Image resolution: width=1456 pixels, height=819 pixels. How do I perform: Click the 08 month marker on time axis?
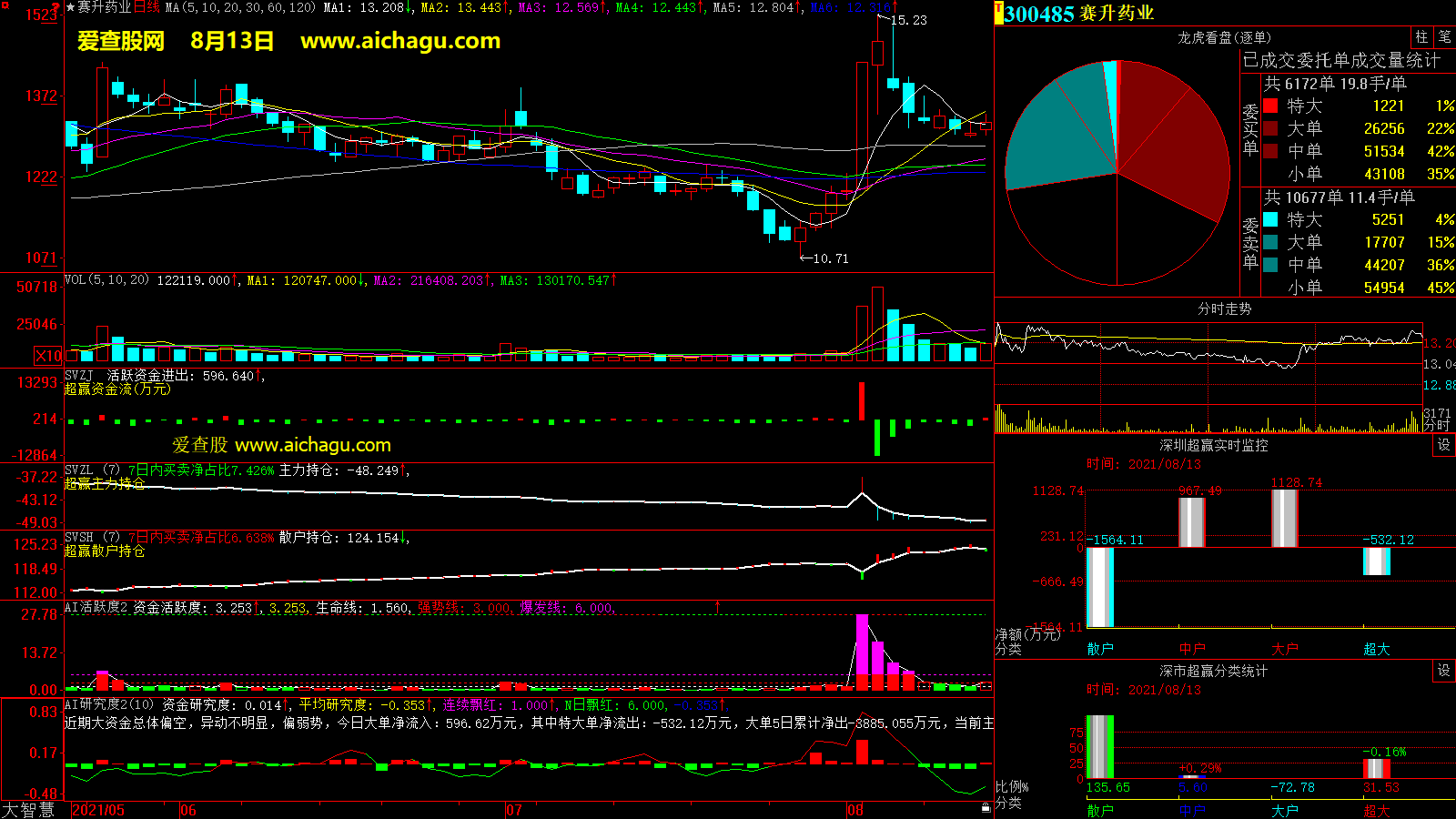(x=854, y=810)
